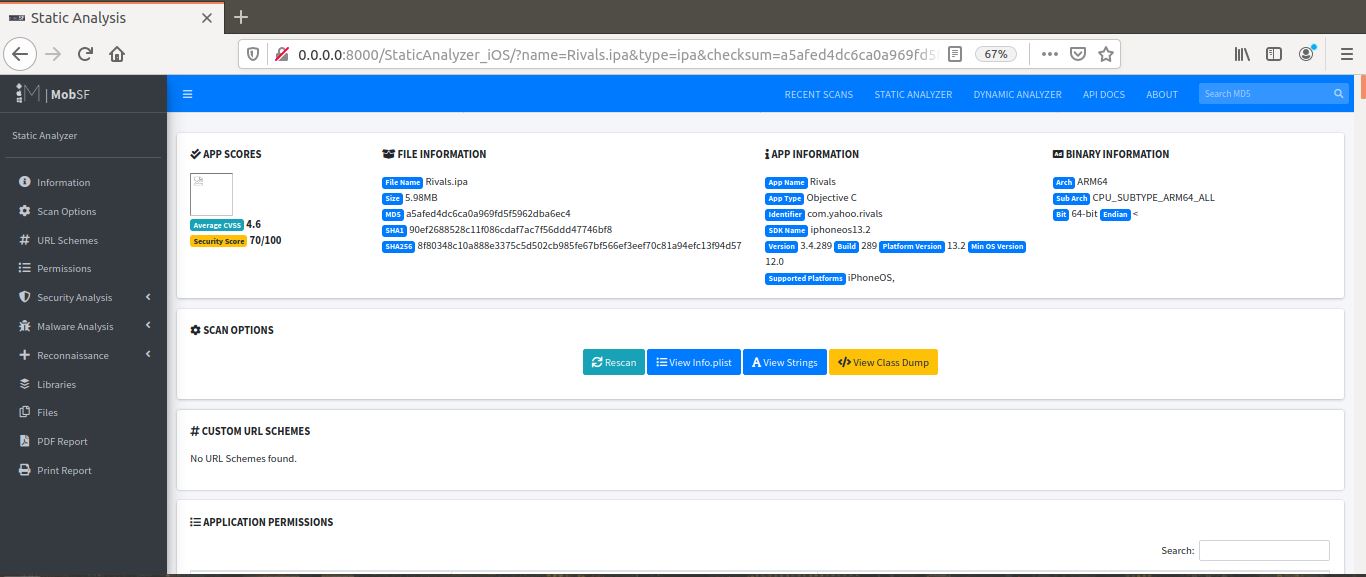1366x577 pixels.
Task: Click View Strings button
Action: click(785, 362)
